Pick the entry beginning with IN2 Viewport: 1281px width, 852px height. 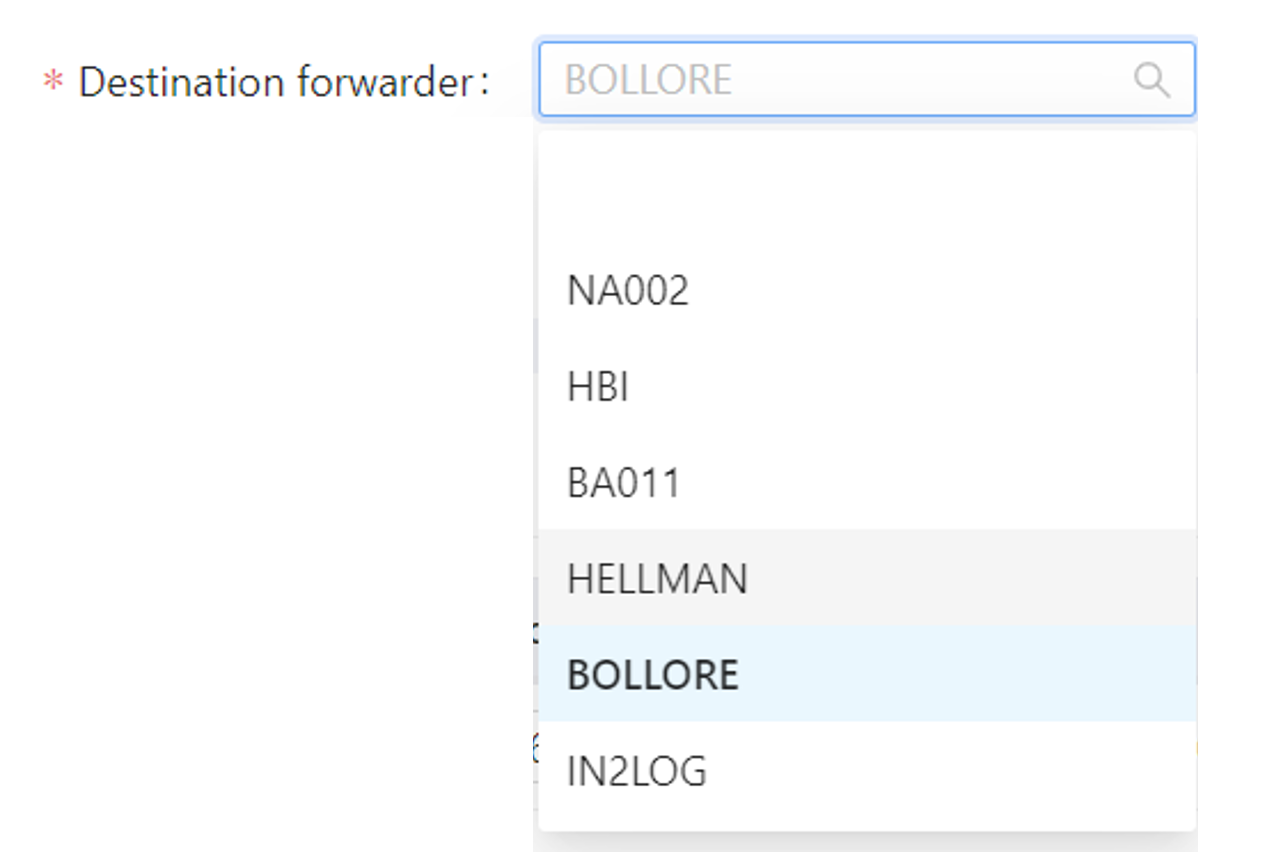(x=637, y=771)
